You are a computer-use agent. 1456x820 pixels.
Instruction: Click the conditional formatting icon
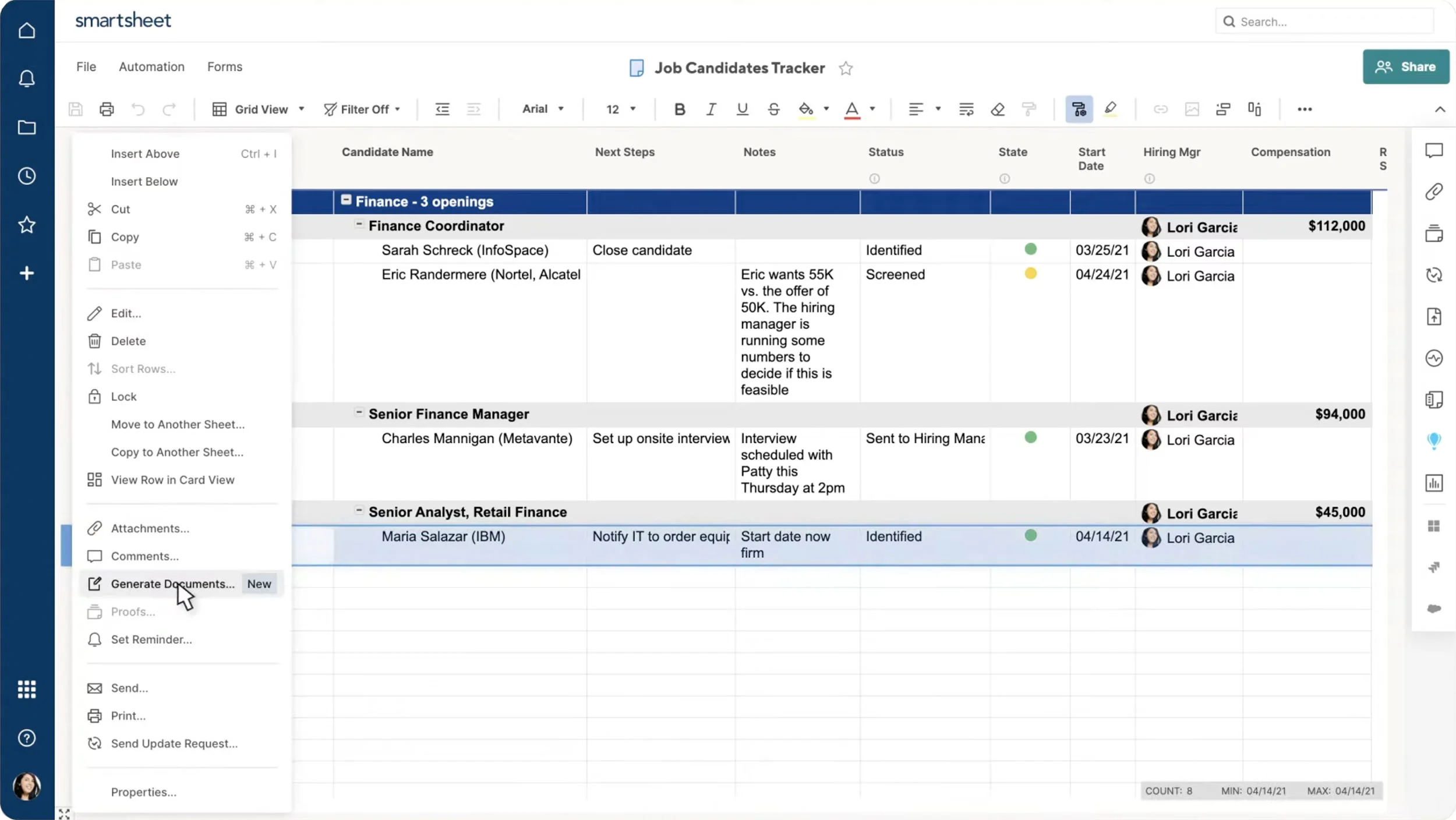click(1079, 108)
